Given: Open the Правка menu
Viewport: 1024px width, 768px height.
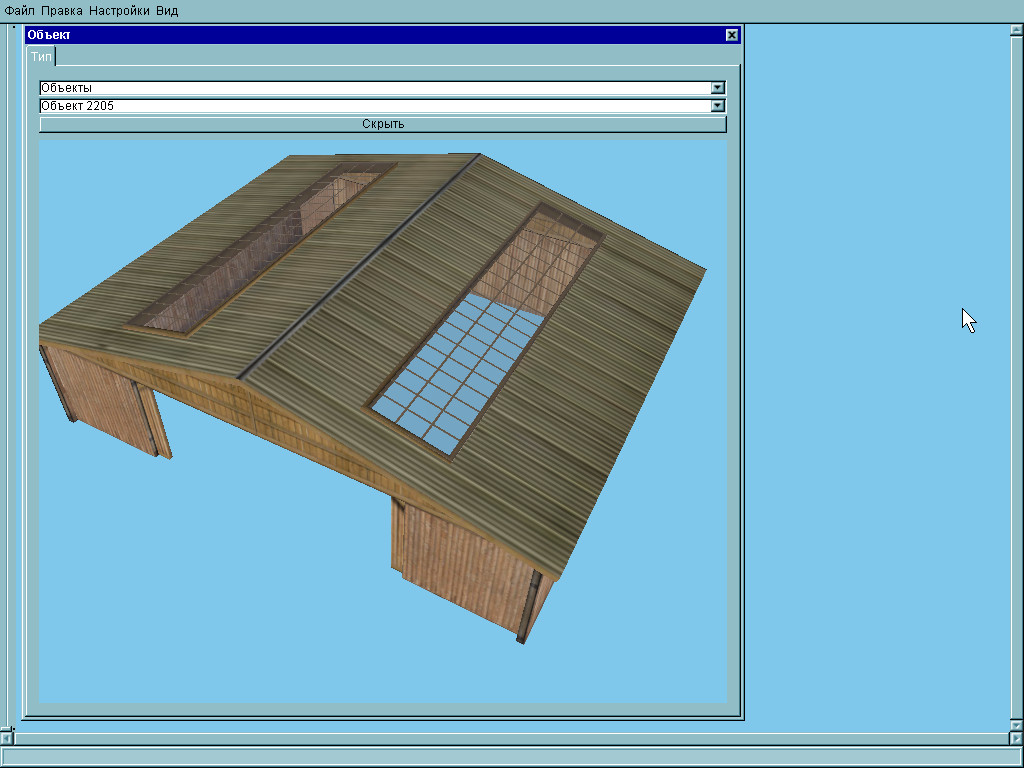Looking at the screenshot, I should [x=62, y=11].
